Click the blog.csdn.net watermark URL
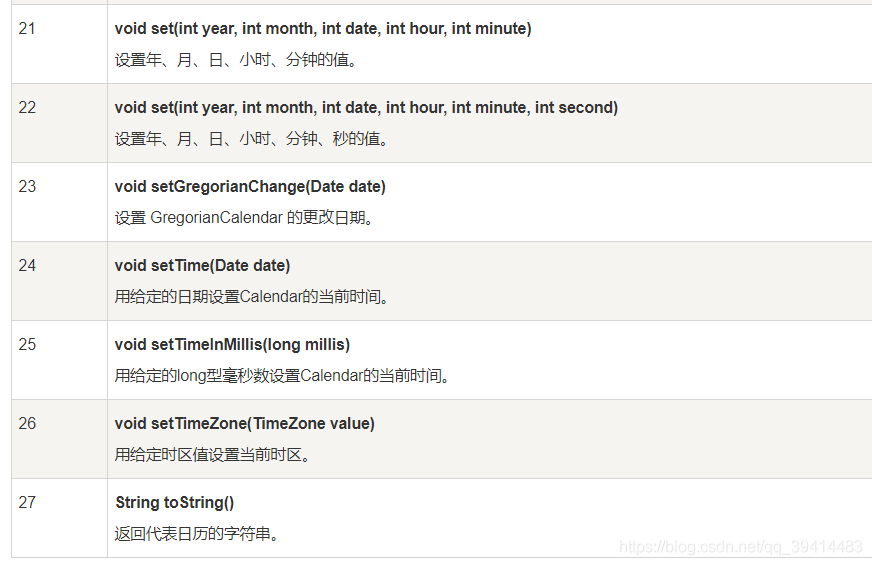 741,547
